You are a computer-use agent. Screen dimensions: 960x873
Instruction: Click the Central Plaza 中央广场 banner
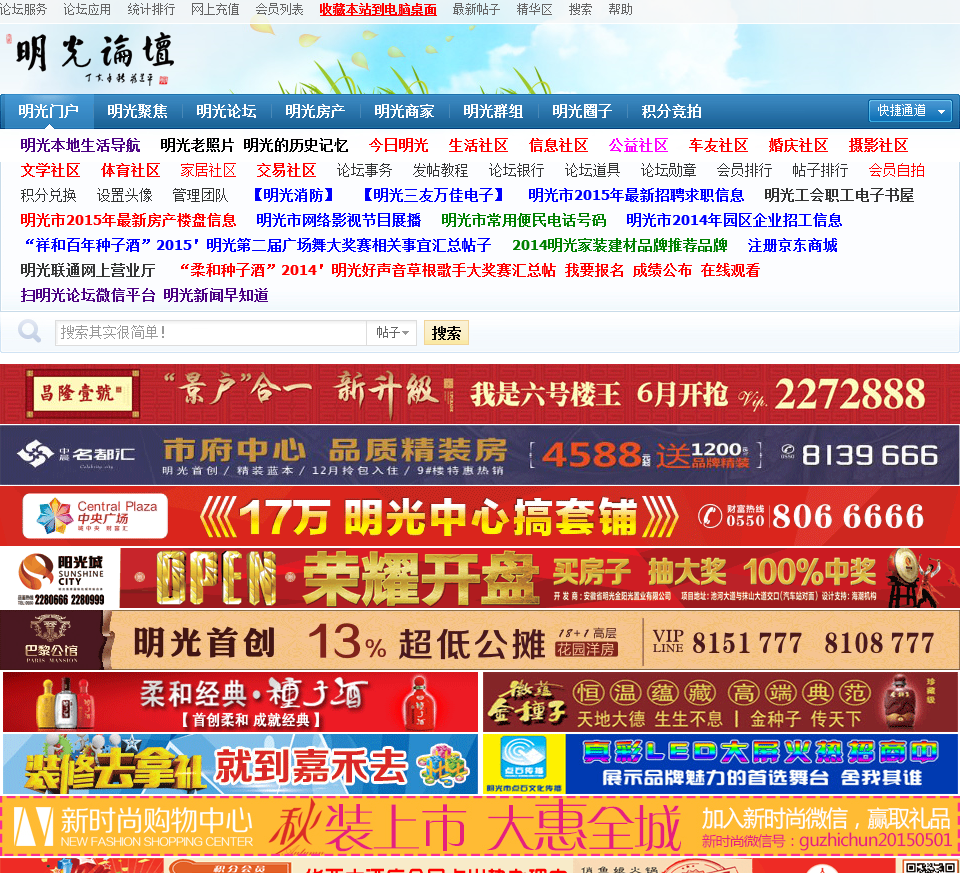coord(480,516)
